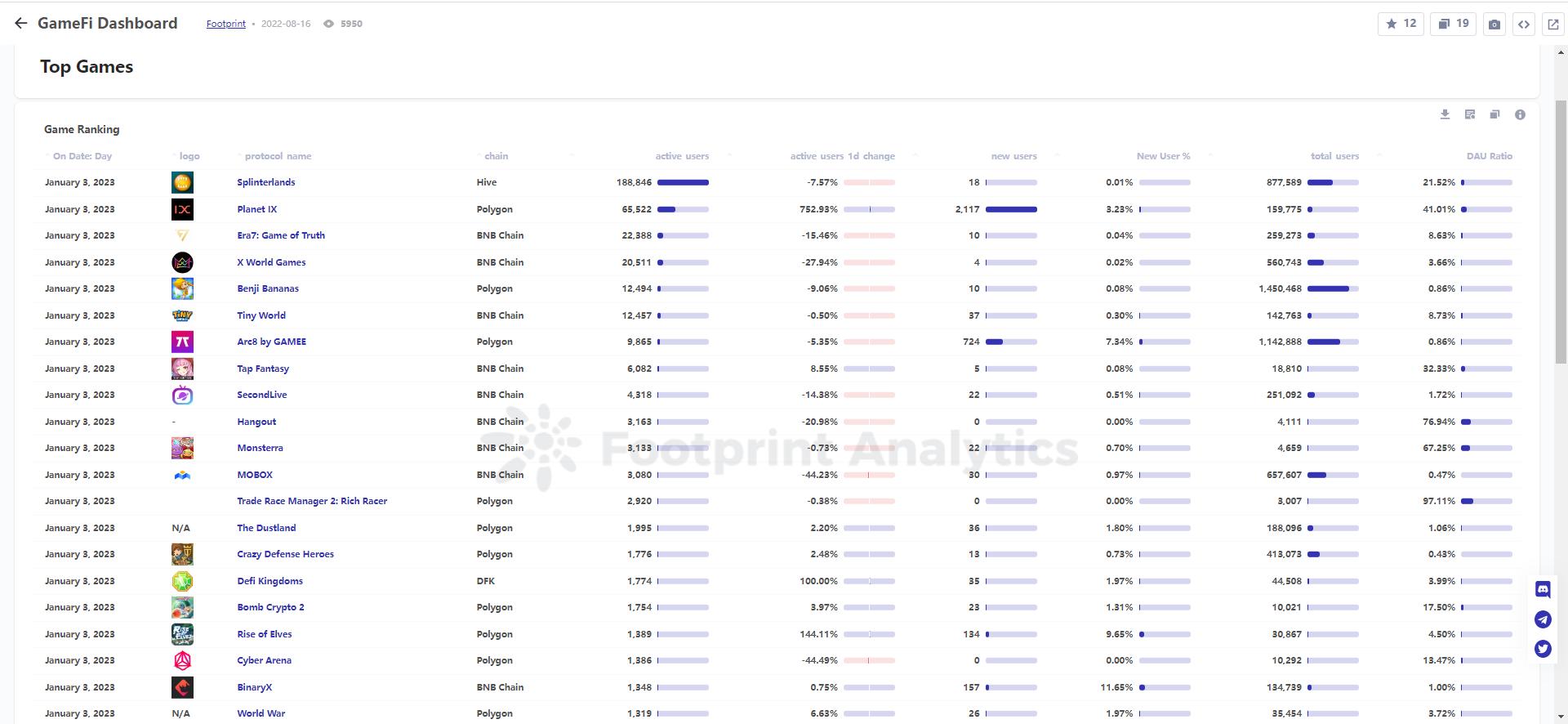Click the duplicate dashboard button showing 19

click(x=1453, y=24)
